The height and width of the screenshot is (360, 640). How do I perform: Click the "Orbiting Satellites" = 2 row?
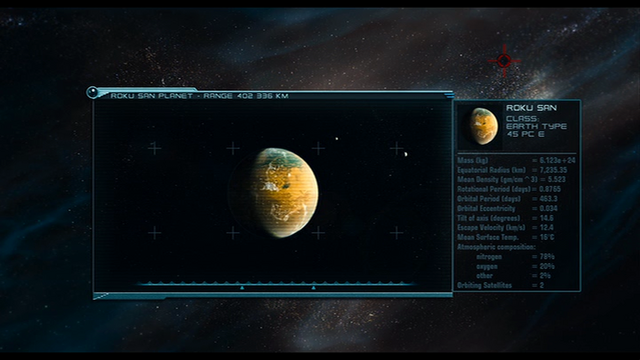(x=501, y=285)
